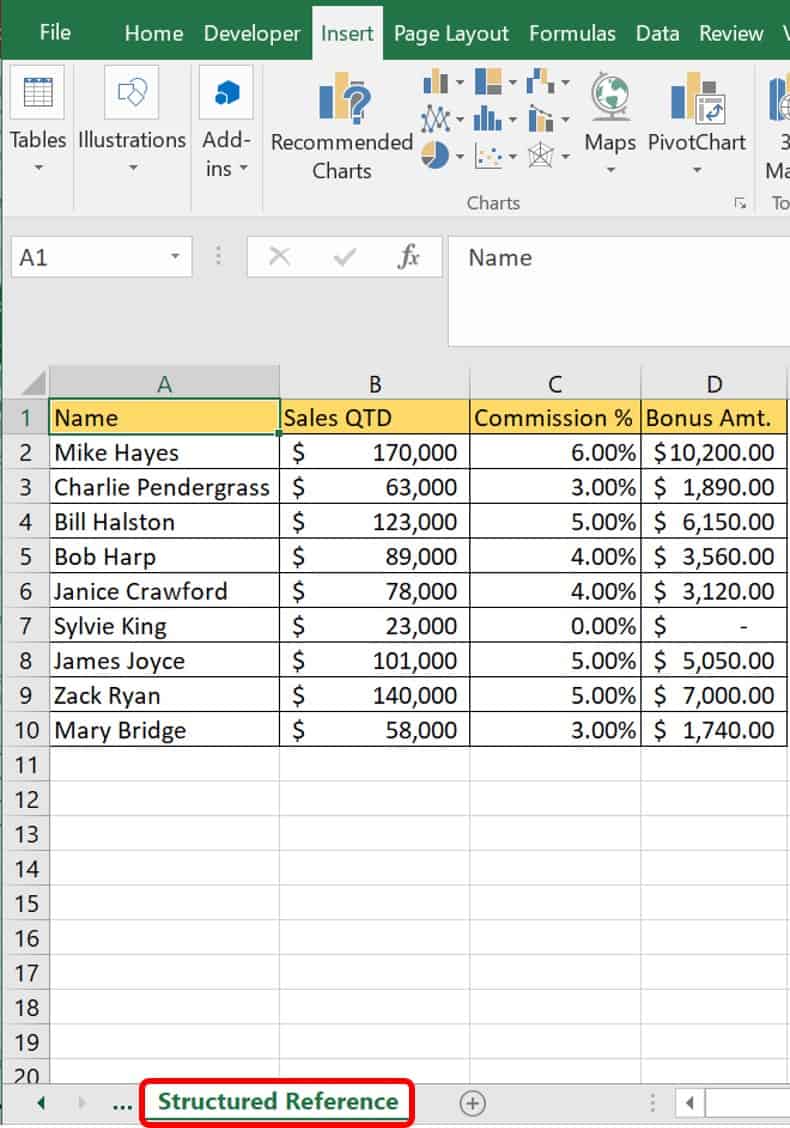Open the Formulas ribbon tab
790x1128 pixels.
pyautogui.click(x=572, y=33)
